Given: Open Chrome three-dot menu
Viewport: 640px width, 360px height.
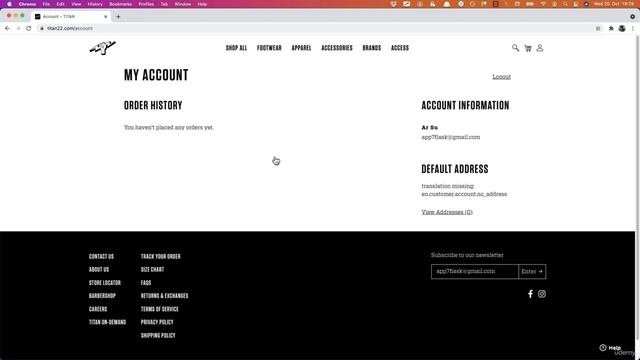Looking at the screenshot, I should (633, 28).
